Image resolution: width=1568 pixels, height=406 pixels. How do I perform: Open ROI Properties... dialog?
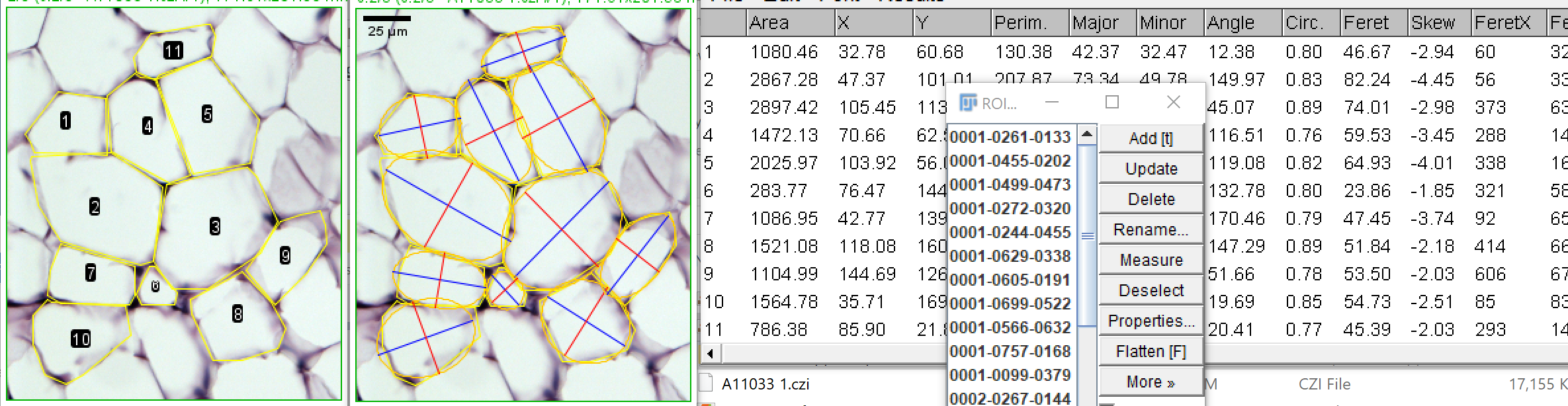coord(1151,321)
